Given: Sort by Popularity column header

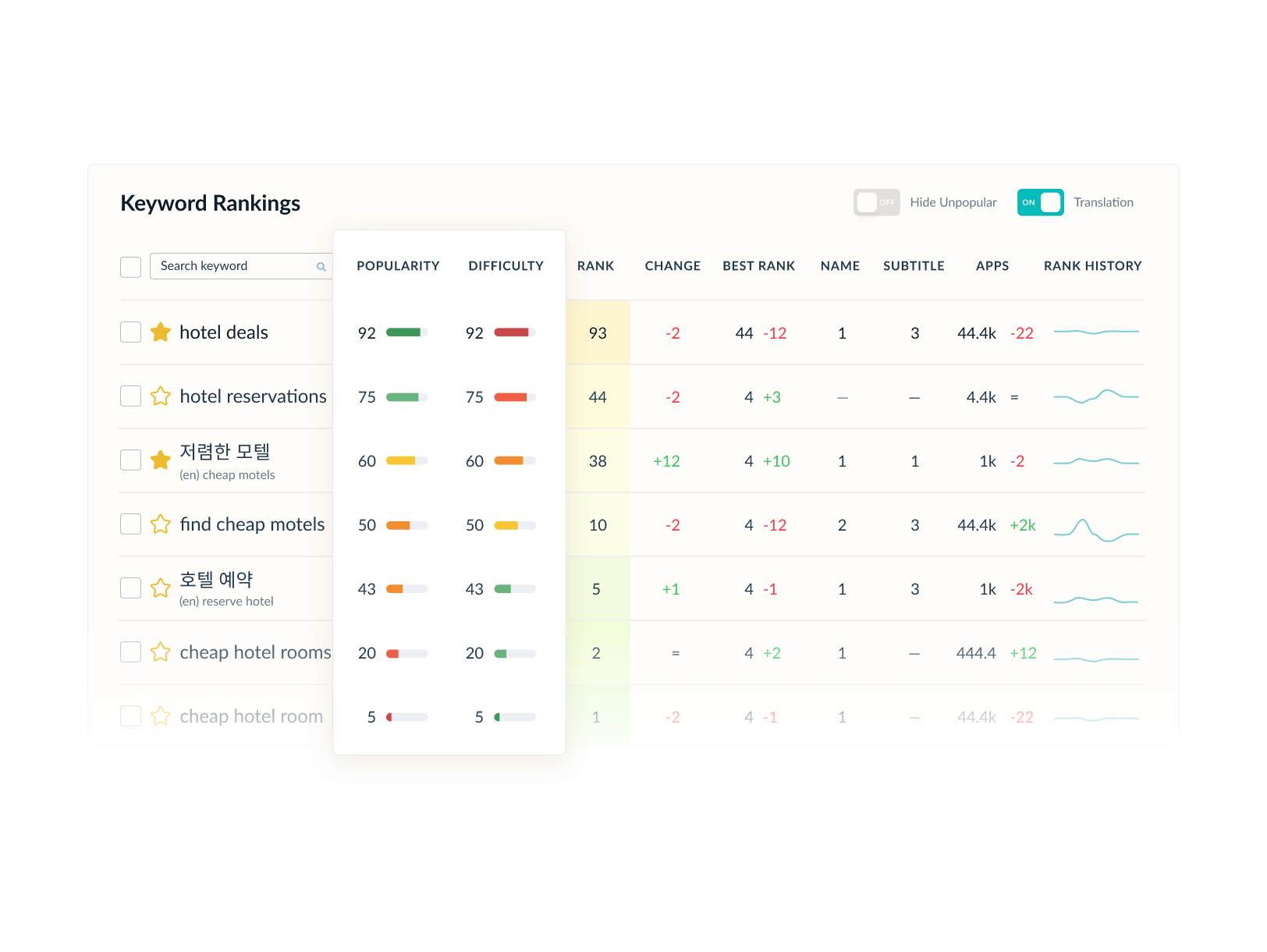Looking at the screenshot, I should click(398, 266).
